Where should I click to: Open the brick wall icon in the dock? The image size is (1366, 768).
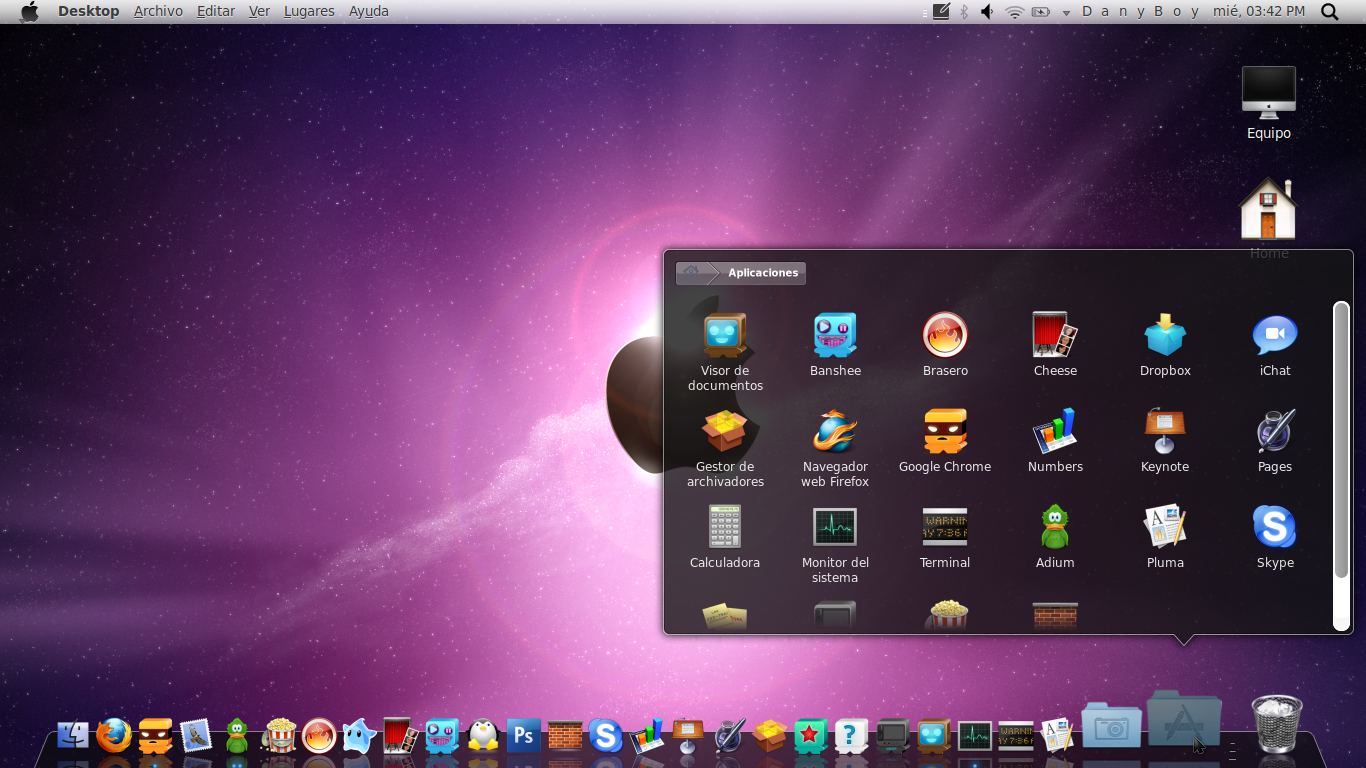[565, 736]
